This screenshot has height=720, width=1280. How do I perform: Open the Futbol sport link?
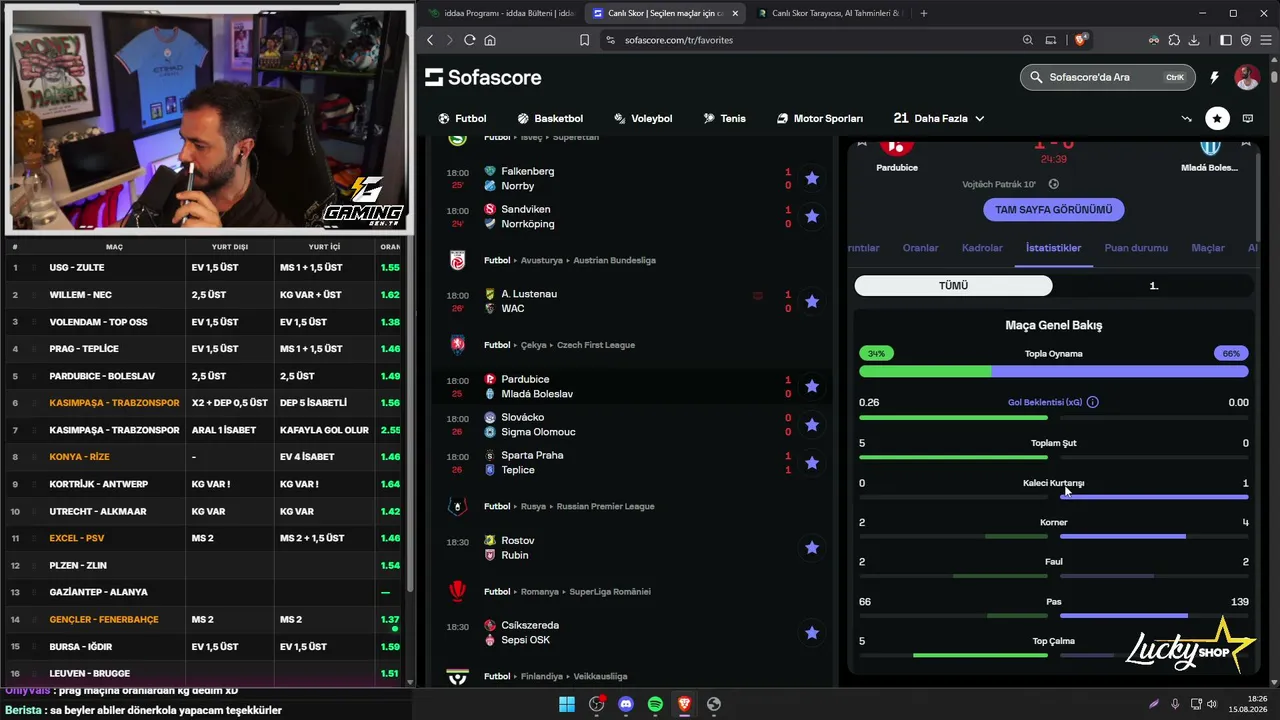(462, 118)
